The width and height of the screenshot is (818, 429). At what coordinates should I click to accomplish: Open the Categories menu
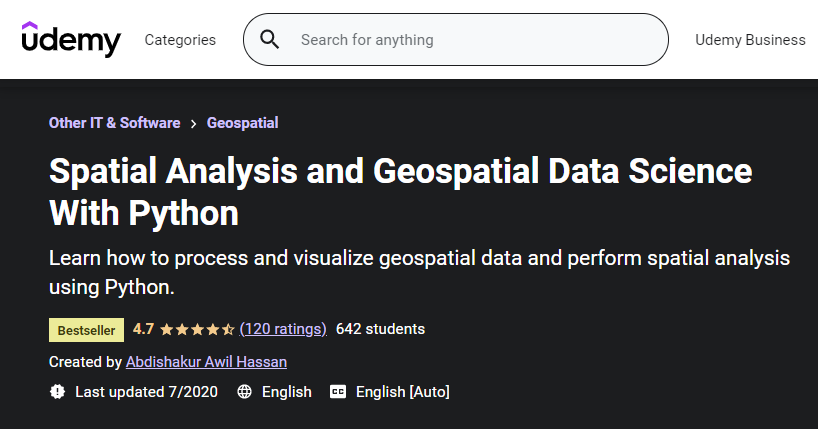(x=180, y=40)
